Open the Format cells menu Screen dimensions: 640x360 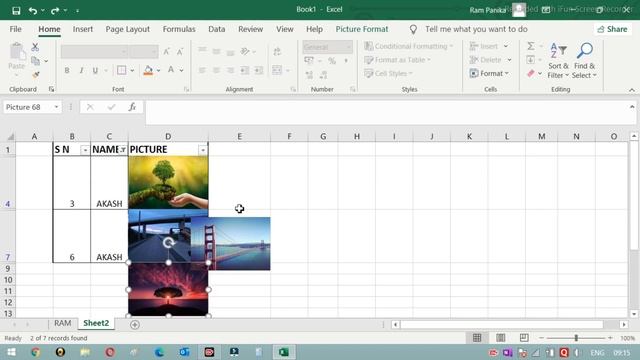pyautogui.click(x=489, y=73)
